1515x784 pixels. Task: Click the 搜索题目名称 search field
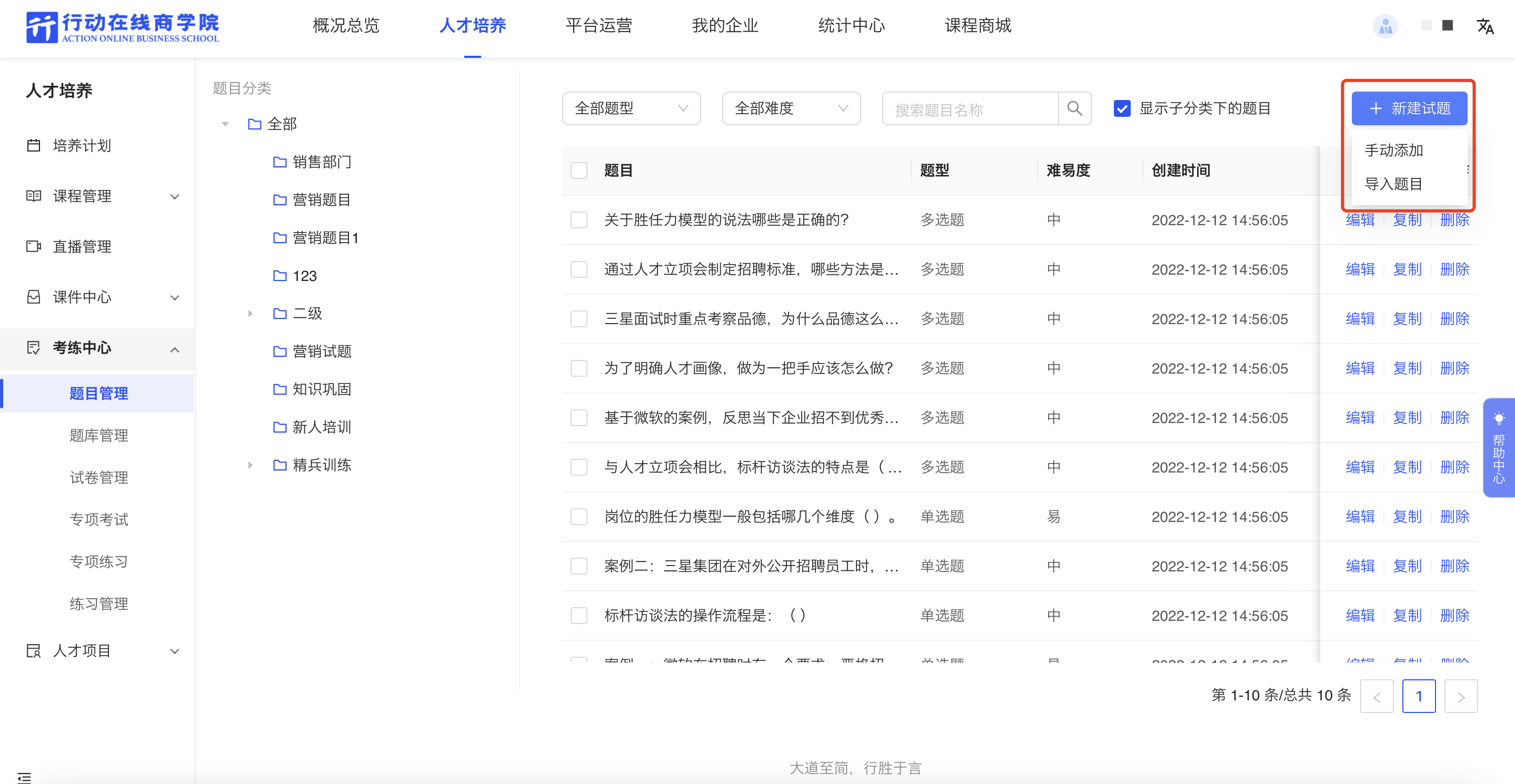tap(970, 109)
